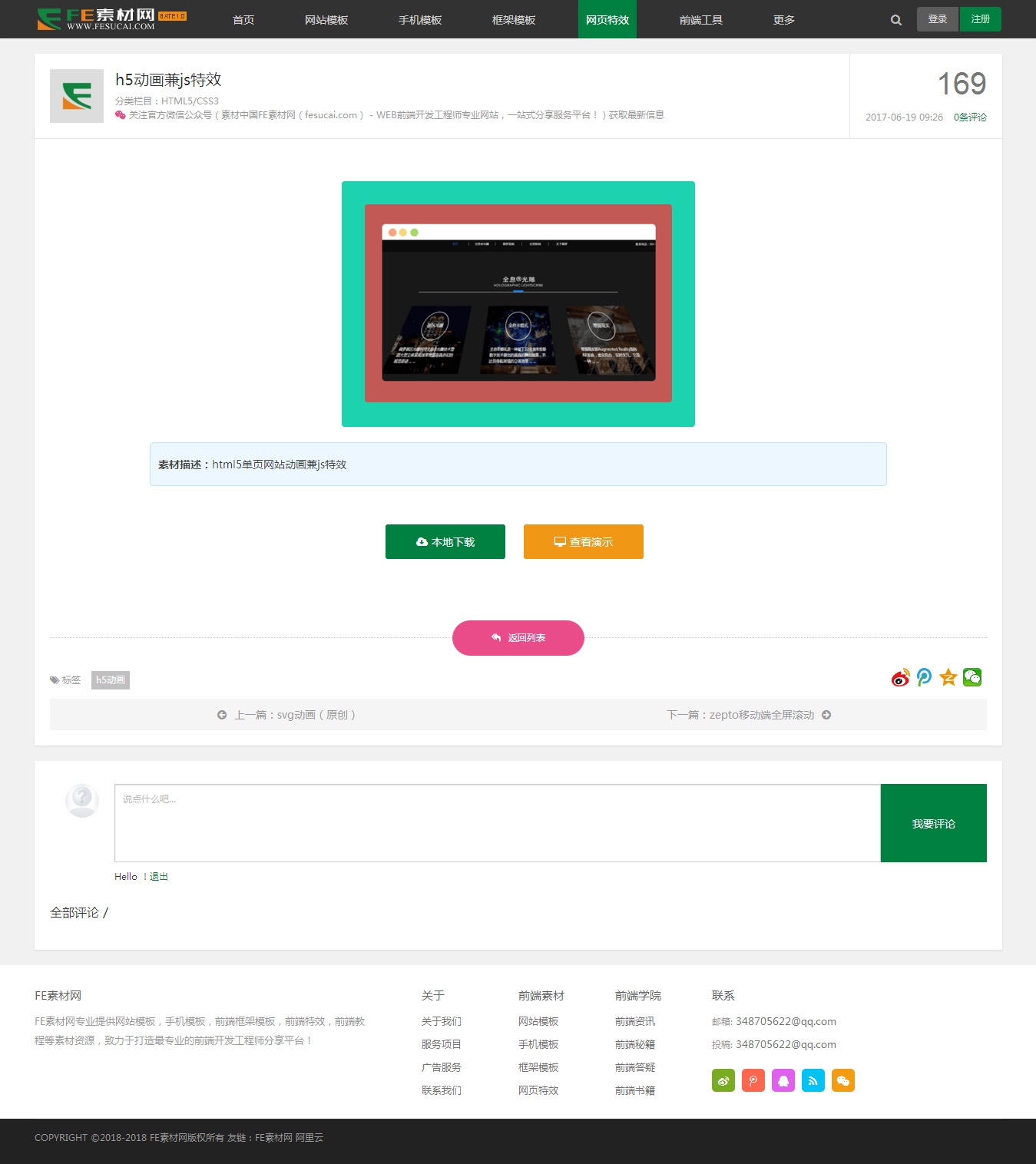Click the green 本地下载 download button
Image resolution: width=1036 pixels, height=1164 pixels.
coord(445,542)
